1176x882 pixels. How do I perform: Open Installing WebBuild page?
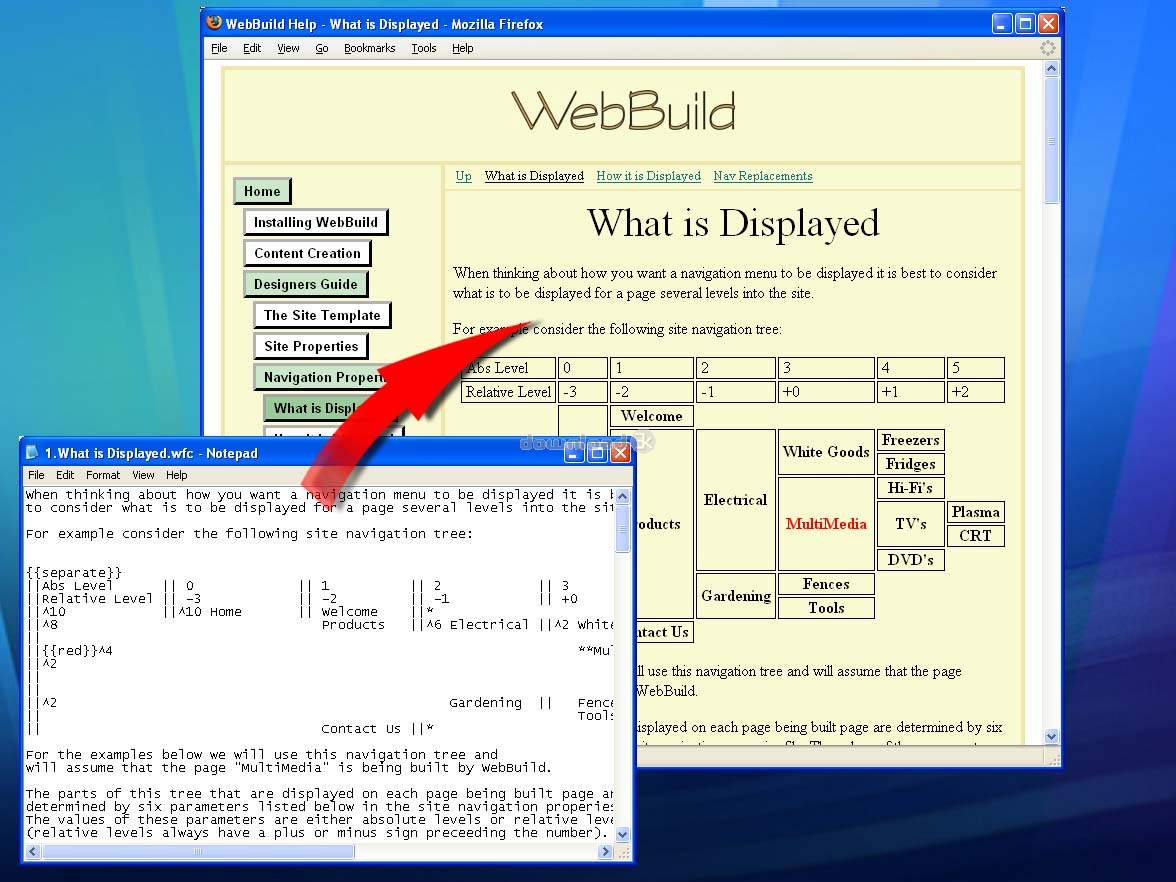(316, 222)
